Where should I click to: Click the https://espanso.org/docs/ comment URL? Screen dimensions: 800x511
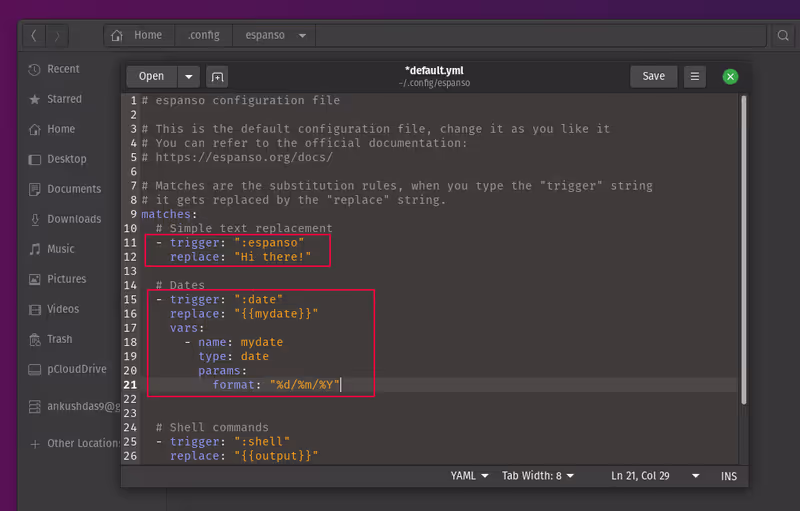[x=244, y=158]
